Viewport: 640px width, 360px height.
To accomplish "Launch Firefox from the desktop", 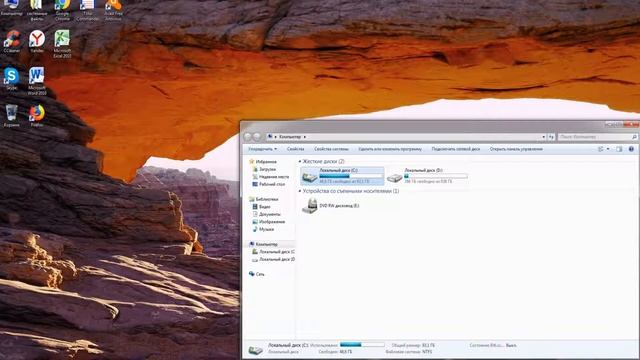I will 37,116.
